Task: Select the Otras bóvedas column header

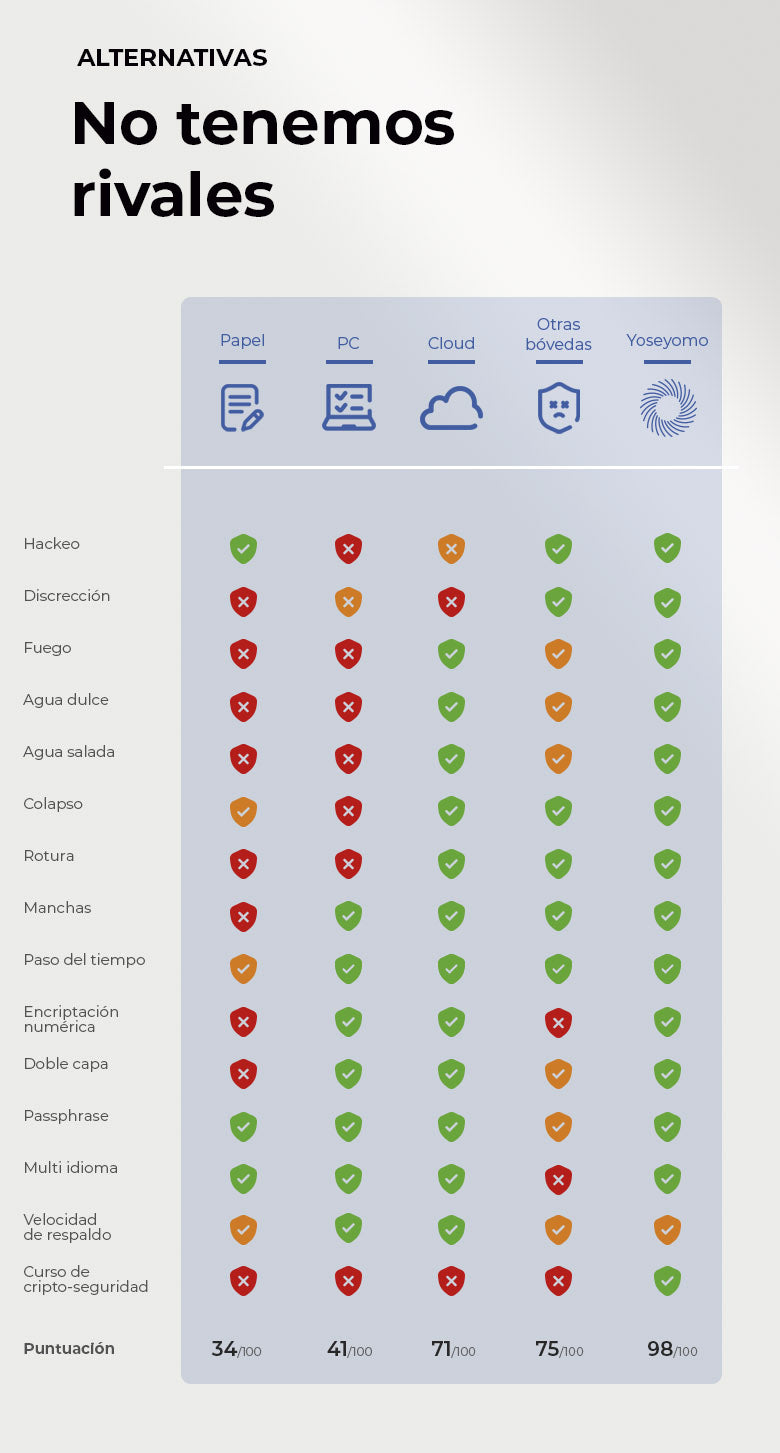Action: tap(558, 334)
